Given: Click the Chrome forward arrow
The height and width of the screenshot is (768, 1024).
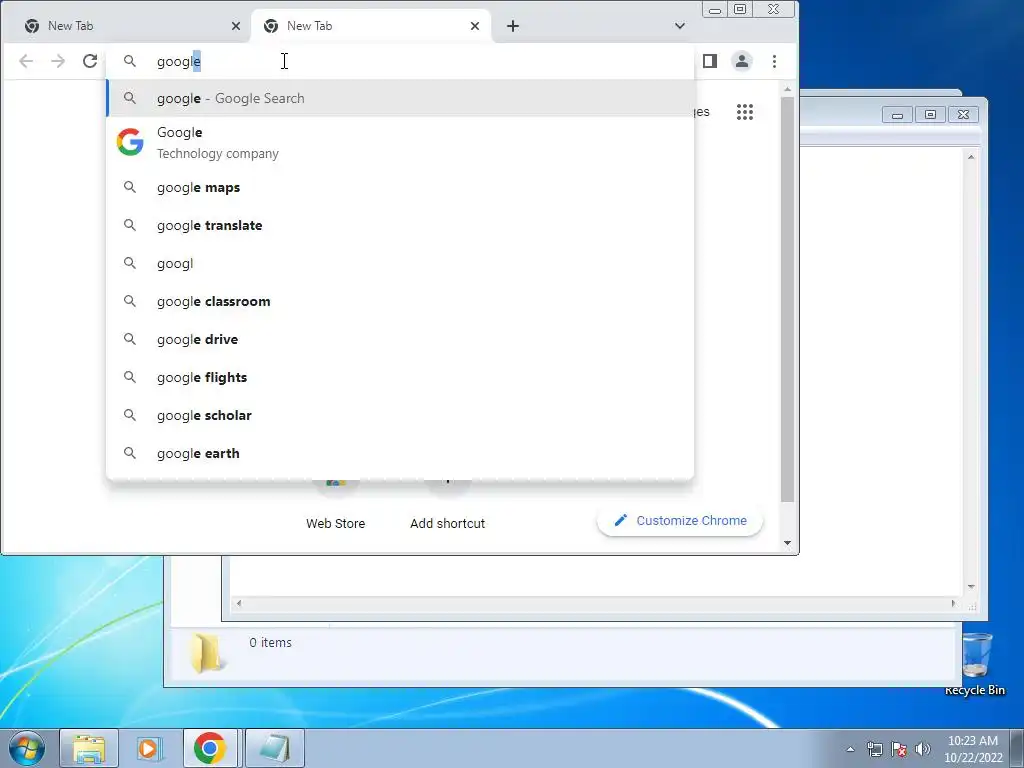Looking at the screenshot, I should tap(58, 61).
